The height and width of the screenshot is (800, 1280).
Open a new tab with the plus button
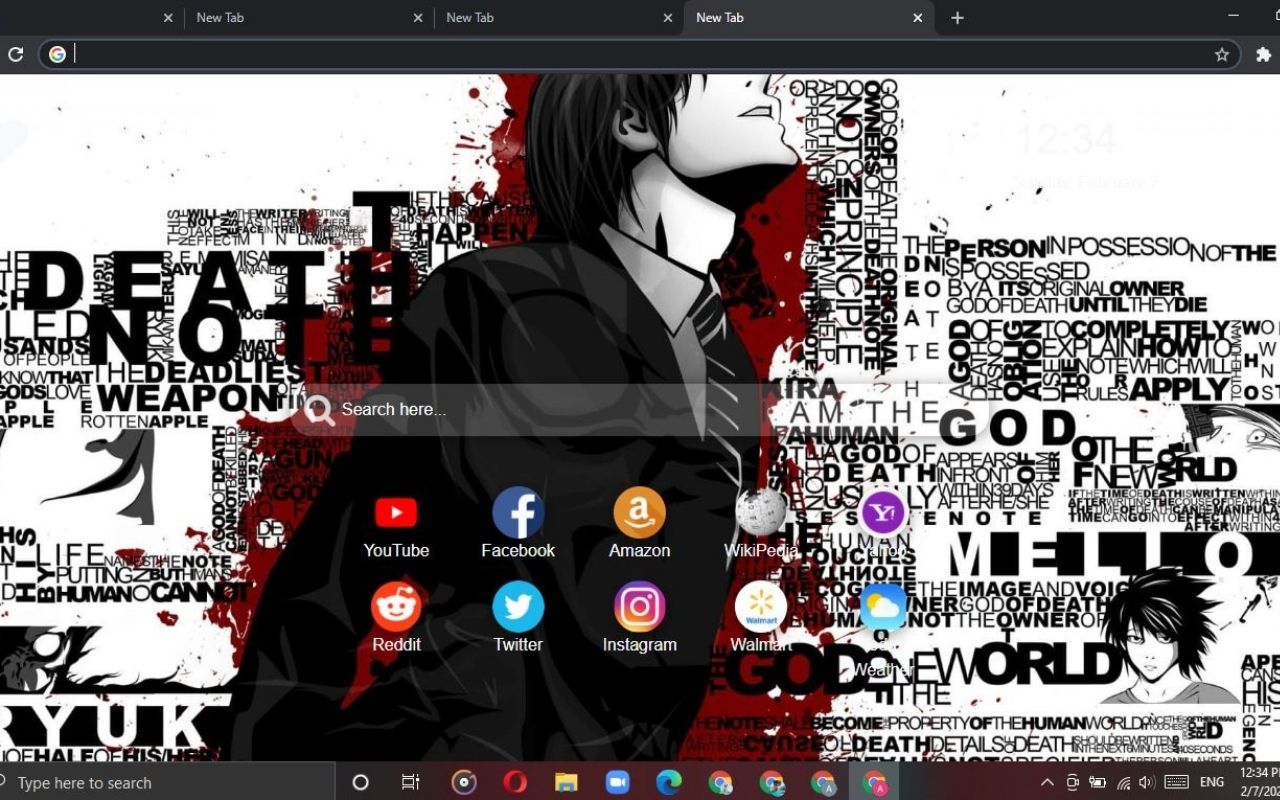(957, 18)
